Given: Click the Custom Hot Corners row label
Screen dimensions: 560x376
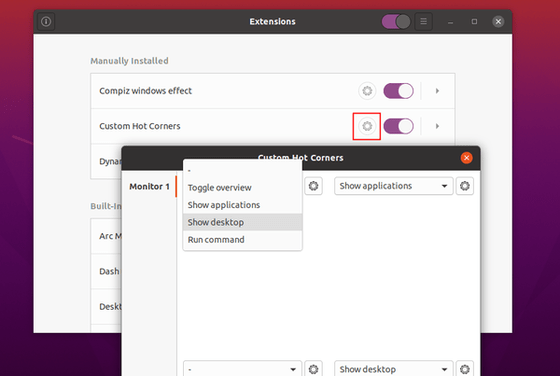Looking at the screenshot, I should [x=140, y=126].
